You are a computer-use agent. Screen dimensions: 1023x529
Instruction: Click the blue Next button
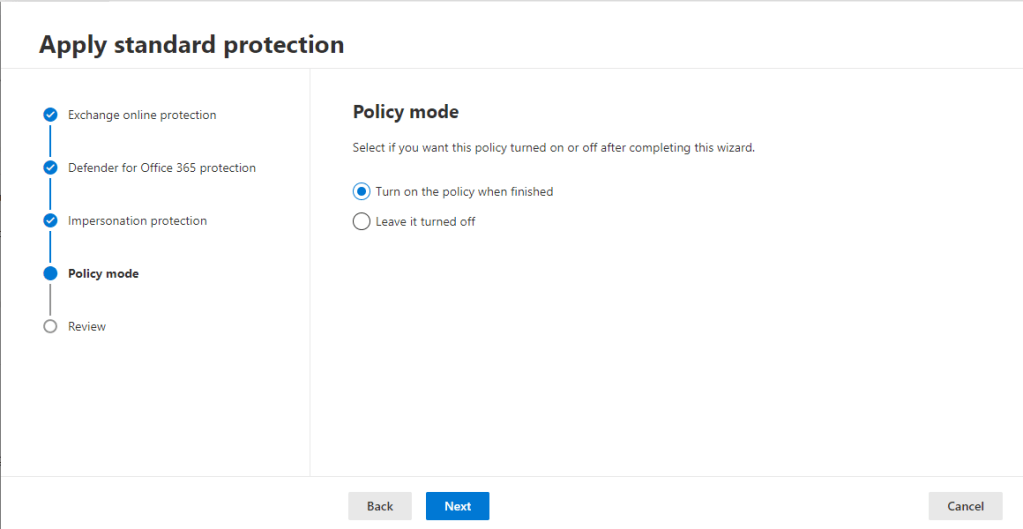click(x=457, y=506)
